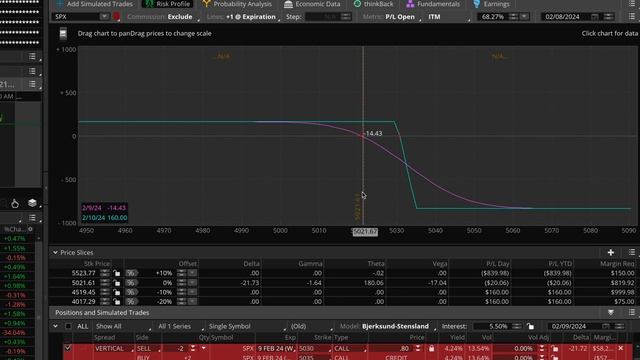Open the top-right tab bar menu icon

pyautogui.click(x=631, y=4)
